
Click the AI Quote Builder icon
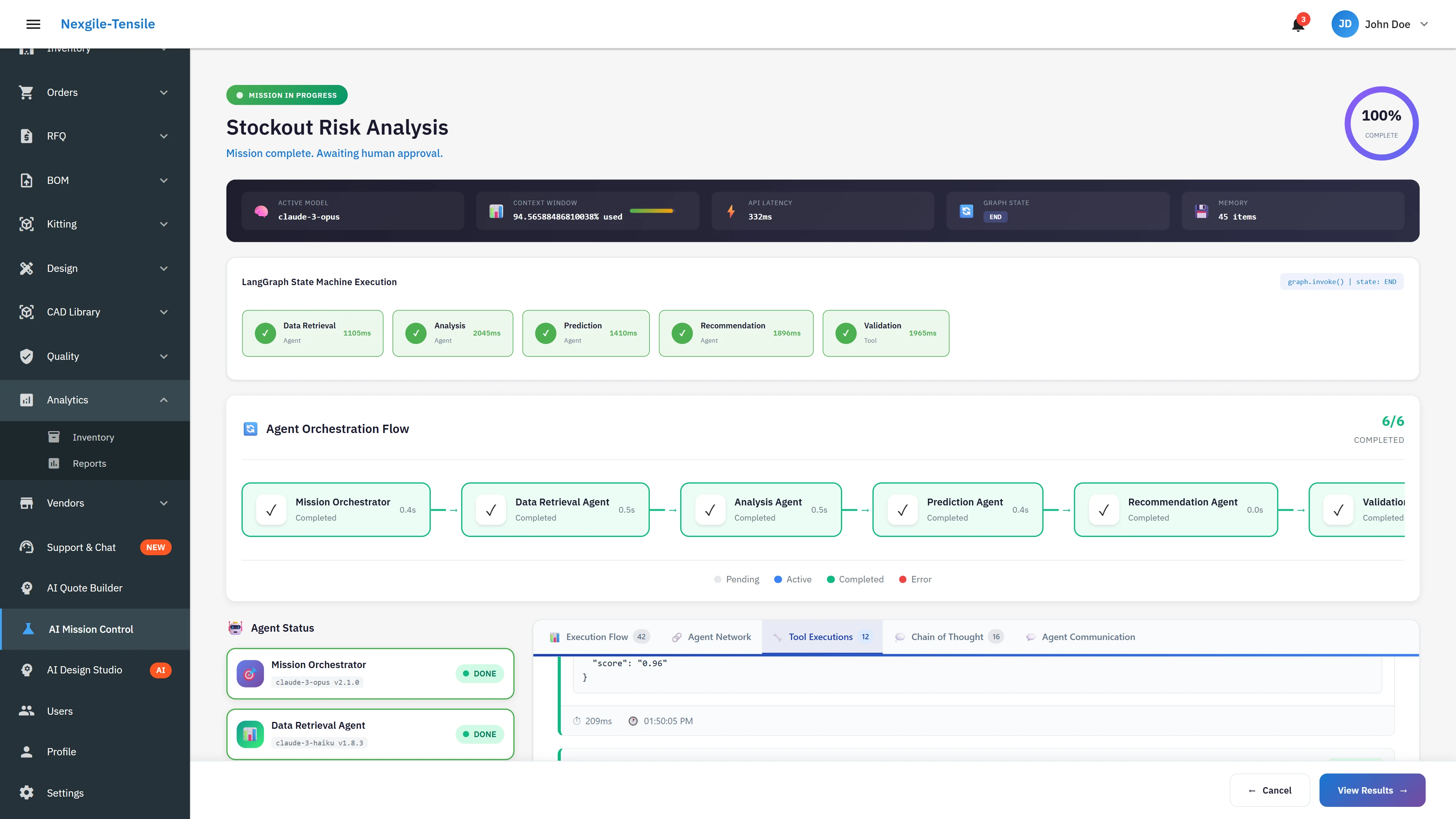[27, 588]
